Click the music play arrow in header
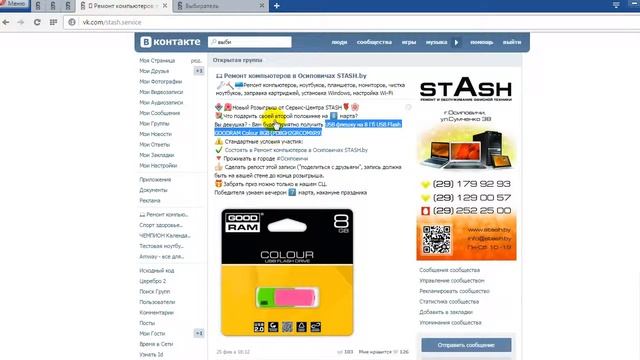The height and width of the screenshot is (360, 640). coord(456,42)
